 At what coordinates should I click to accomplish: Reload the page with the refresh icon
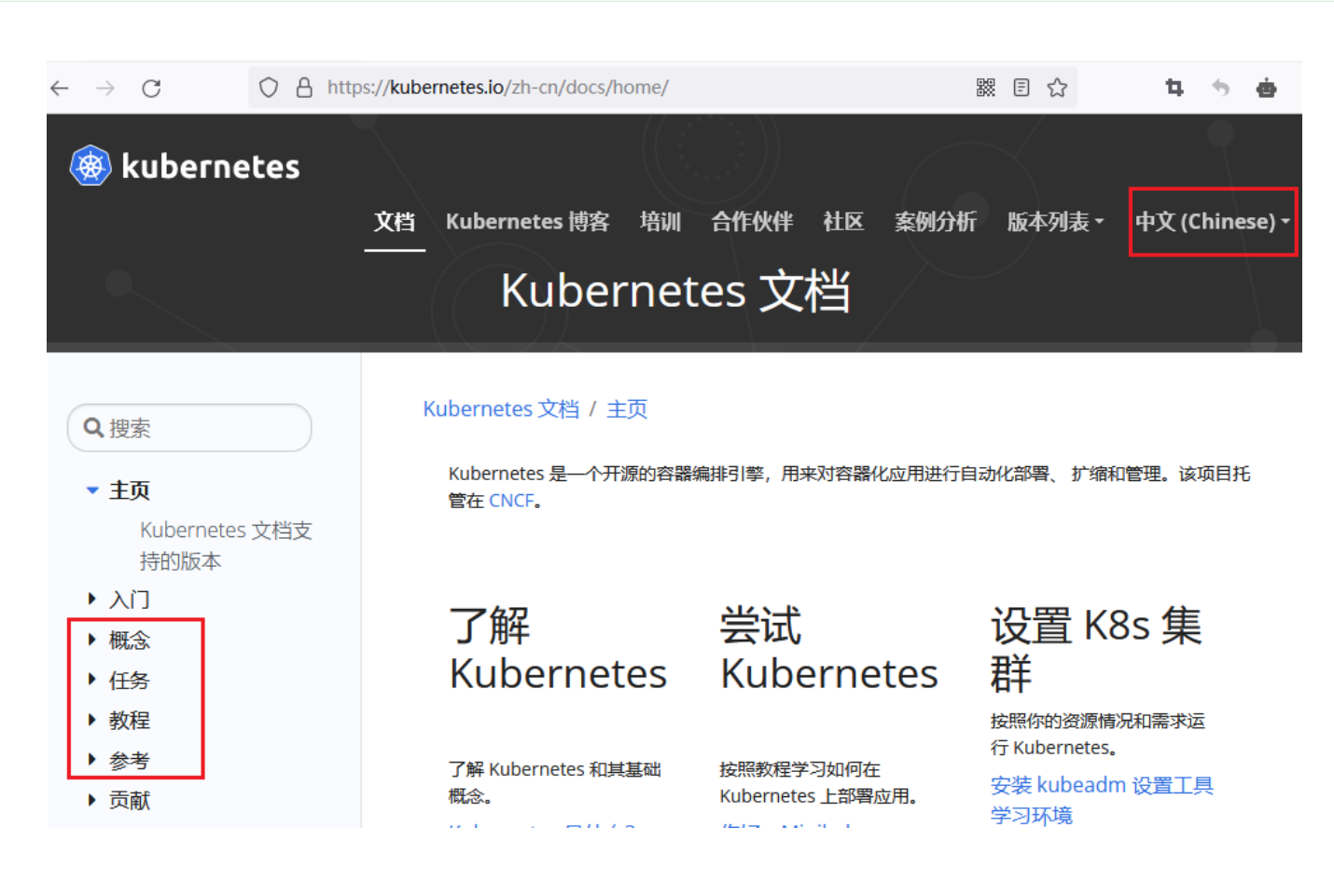click(x=151, y=88)
